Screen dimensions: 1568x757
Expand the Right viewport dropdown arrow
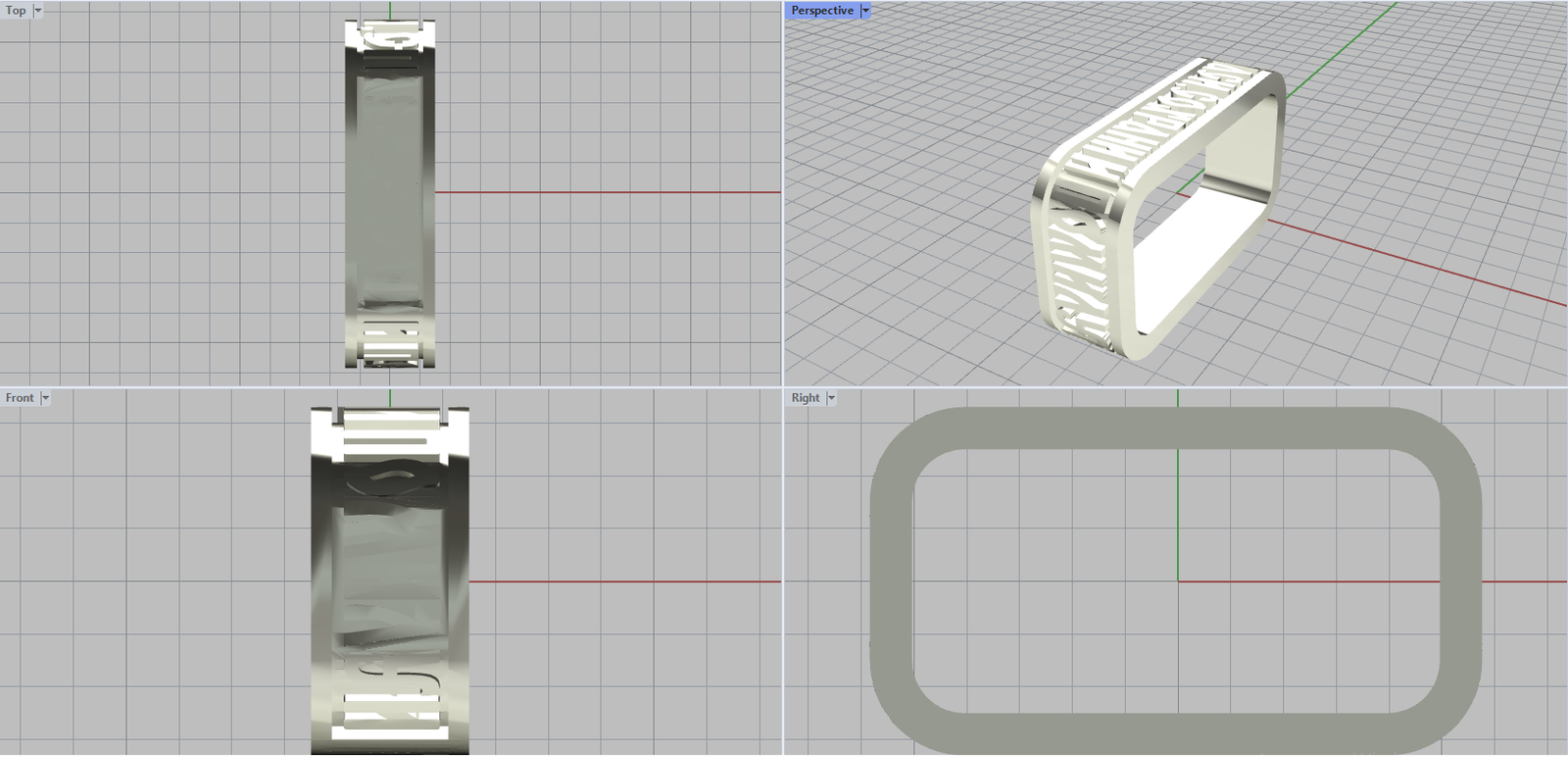pos(831,398)
